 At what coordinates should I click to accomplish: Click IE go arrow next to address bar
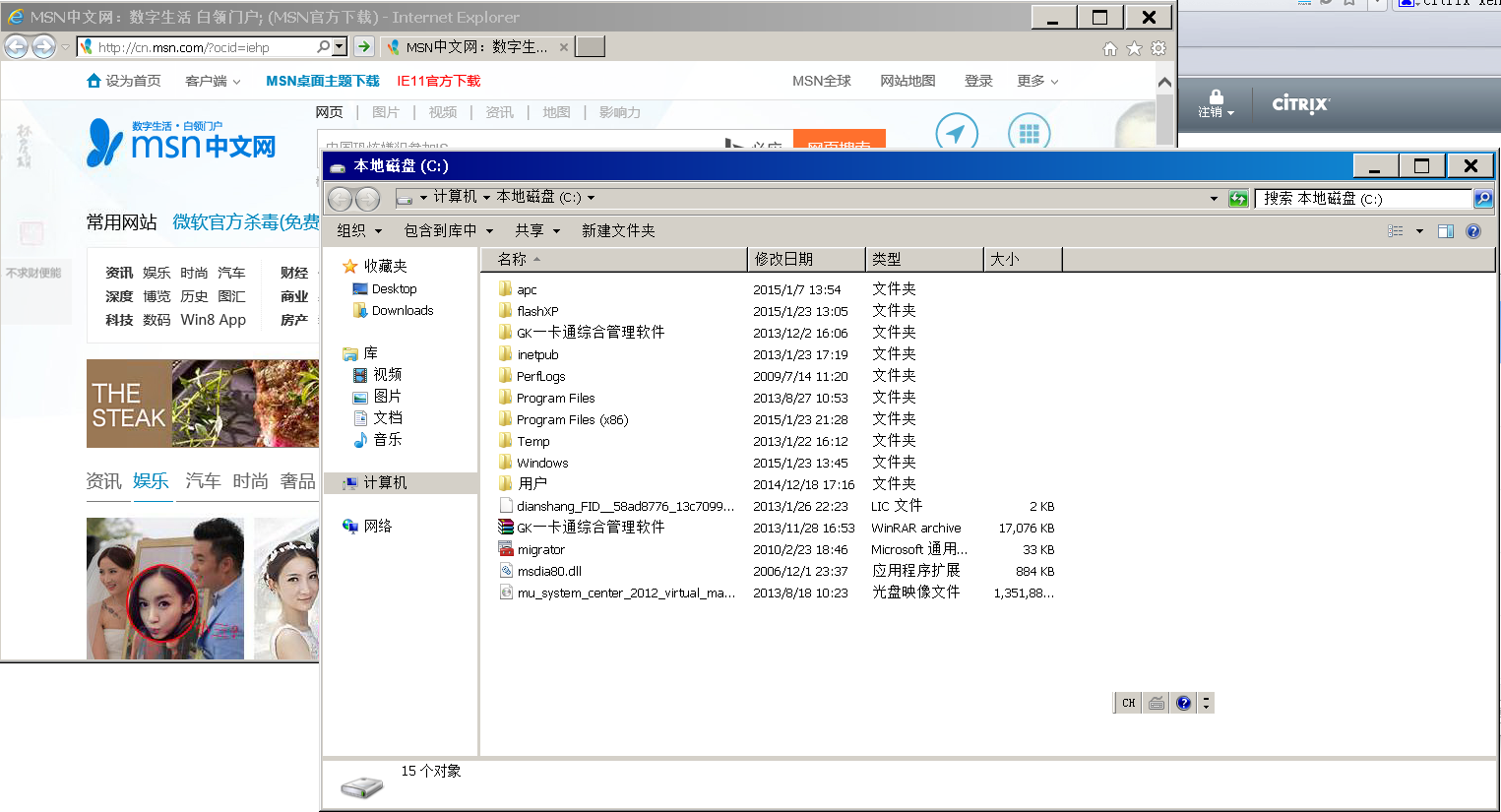[x=364, y=46]
